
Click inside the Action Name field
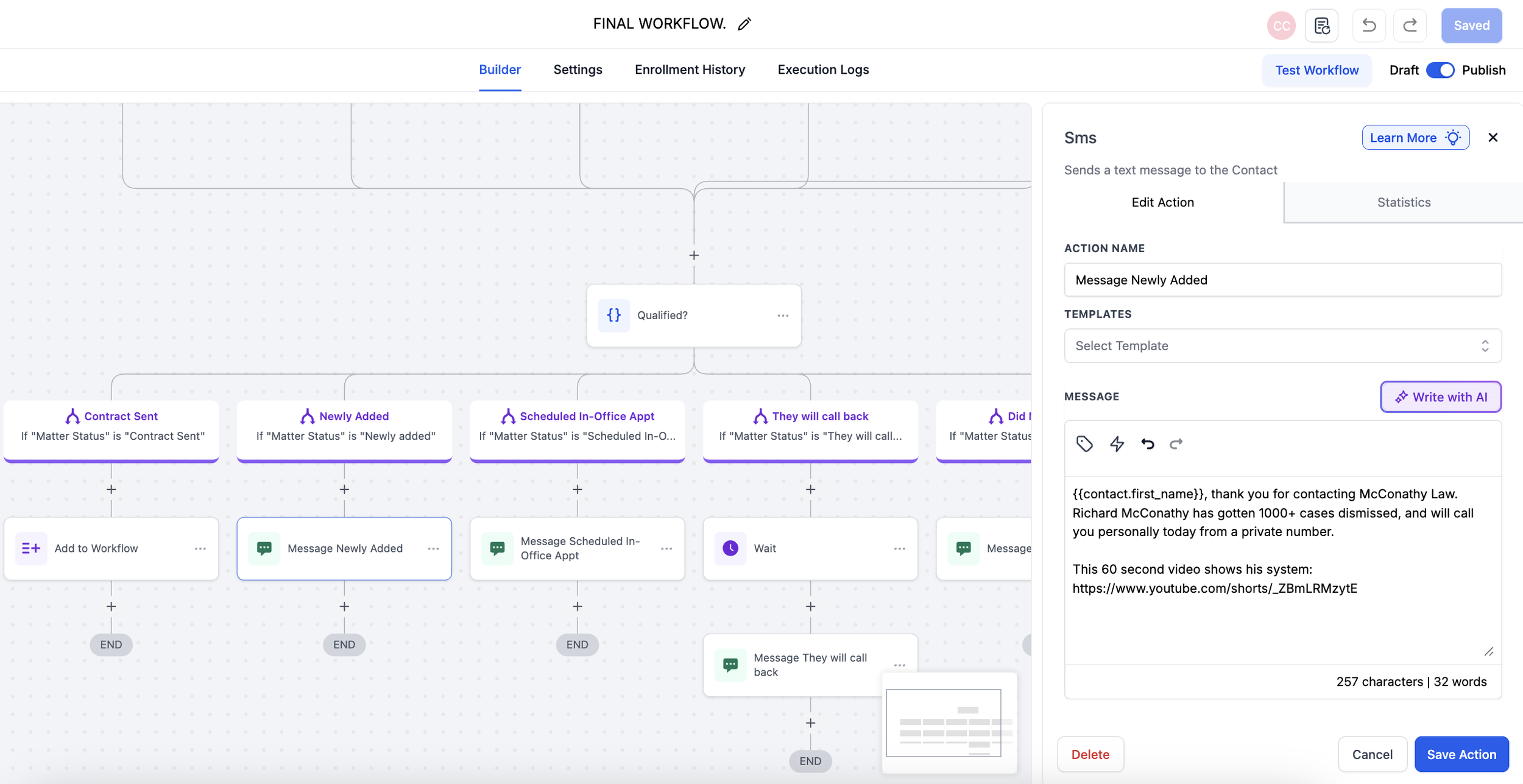point(1282,280)
